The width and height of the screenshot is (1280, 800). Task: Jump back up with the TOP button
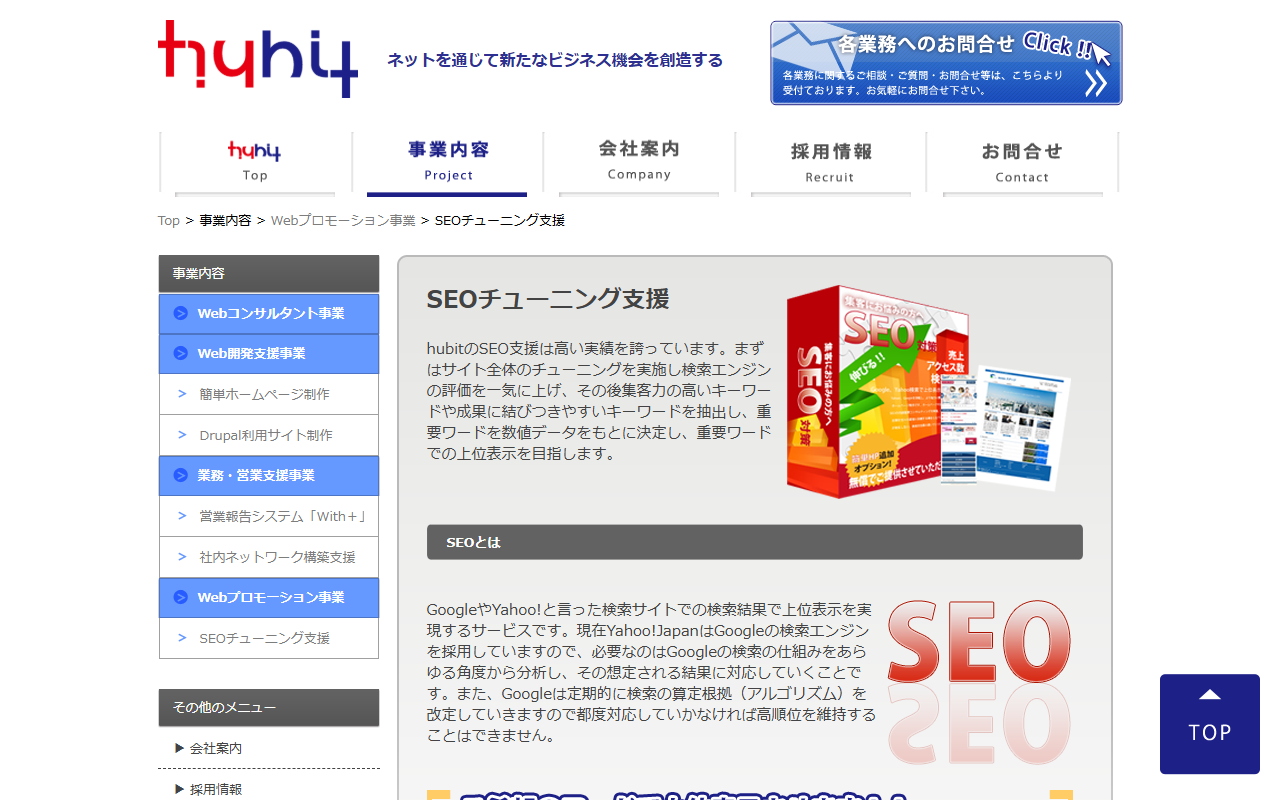coord(1210,724)
